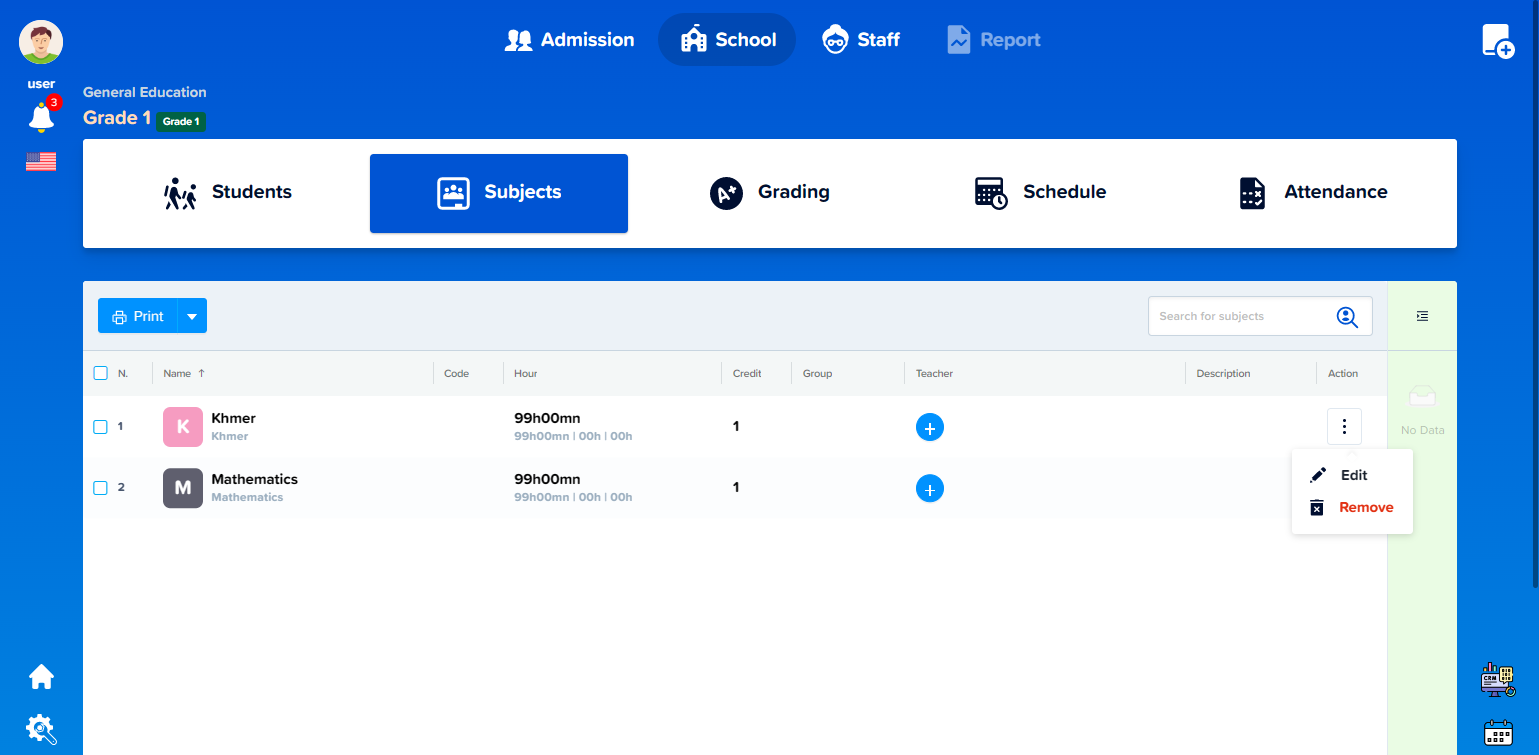Click the add document icon top-right
1539x755 pixels.
tap(1497, 41)
